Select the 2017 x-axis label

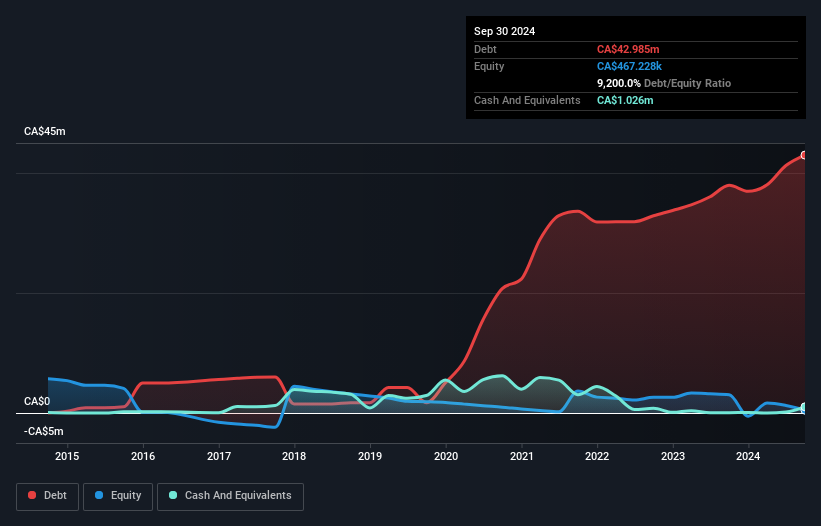pos(219,456)
